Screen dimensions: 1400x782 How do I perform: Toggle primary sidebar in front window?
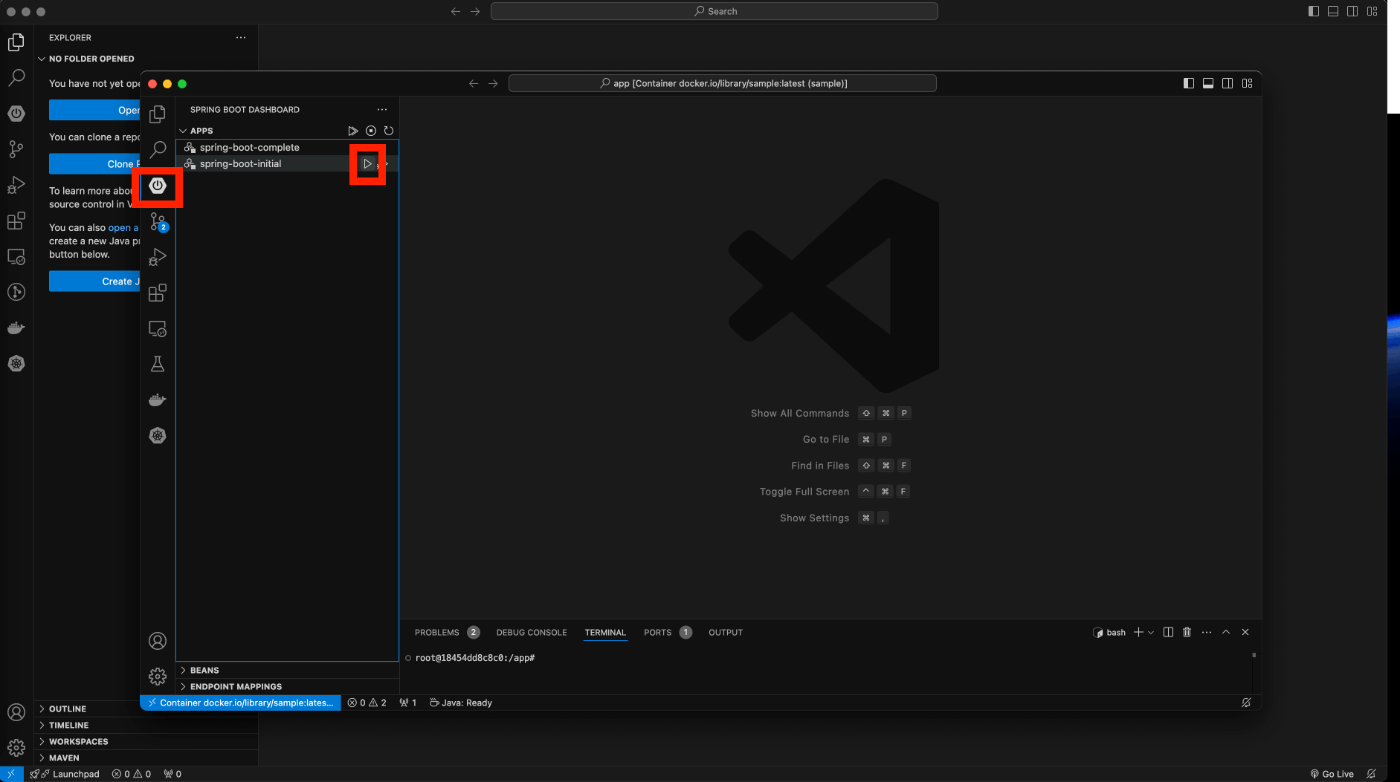pyautogui.click(x=1189, y=84)
